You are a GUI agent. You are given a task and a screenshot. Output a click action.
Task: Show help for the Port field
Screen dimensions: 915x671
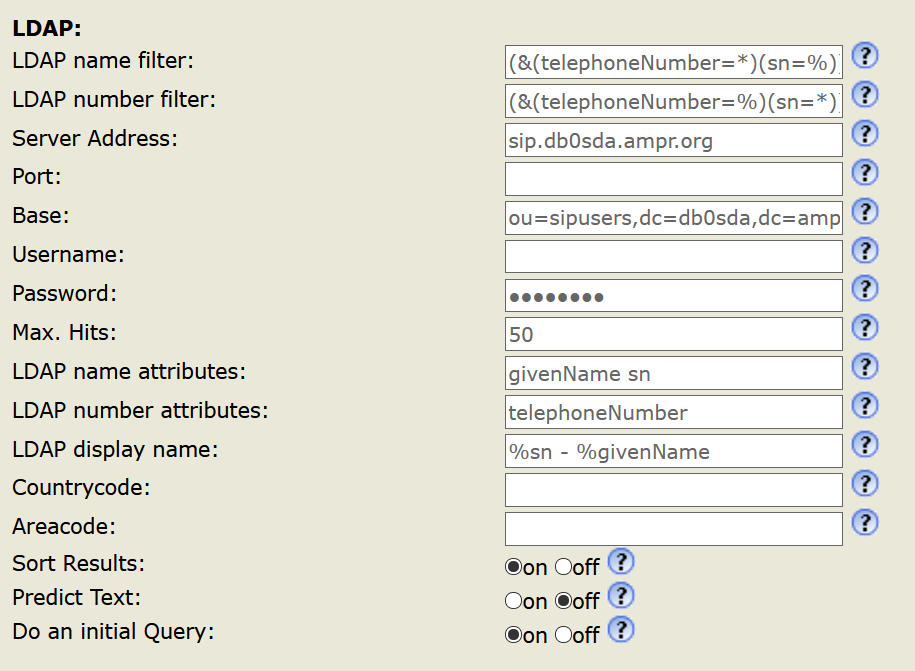[x=864, y=173]
